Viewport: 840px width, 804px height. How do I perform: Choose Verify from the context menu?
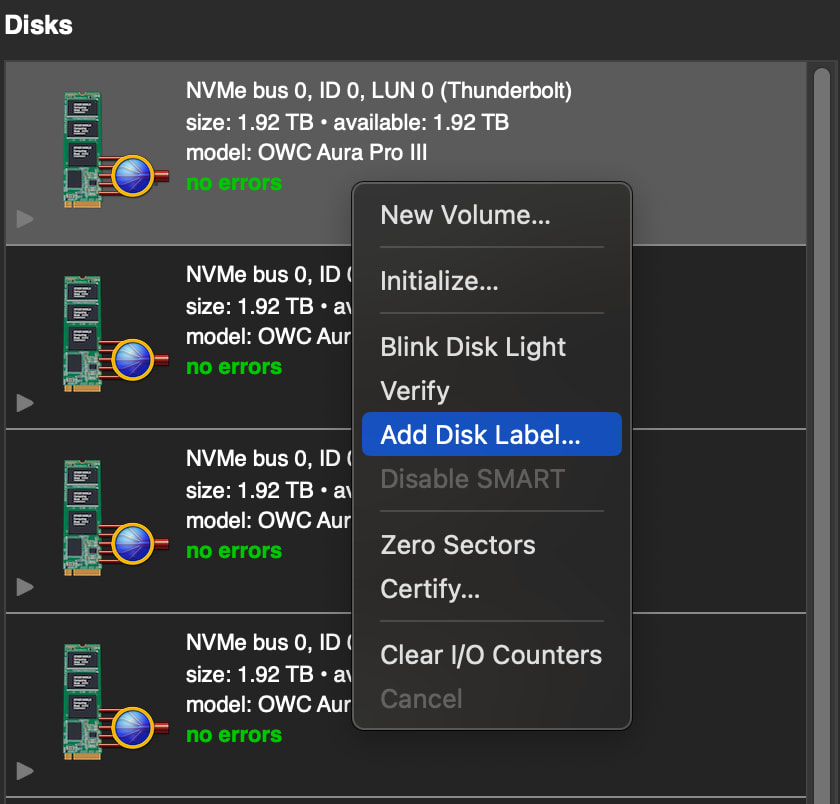(415, 391)
